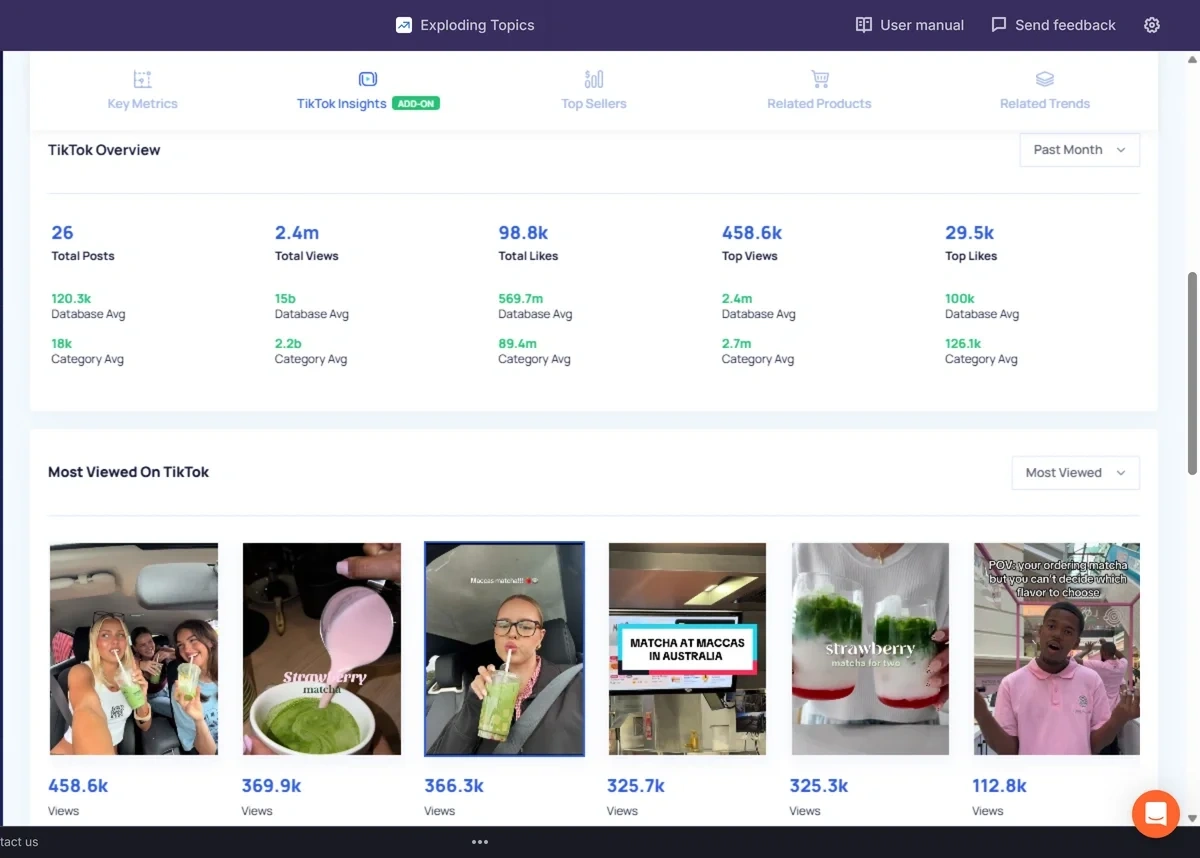
Task: Click the Exploding Topics logo icon
Action: click(x=404, y=24)
